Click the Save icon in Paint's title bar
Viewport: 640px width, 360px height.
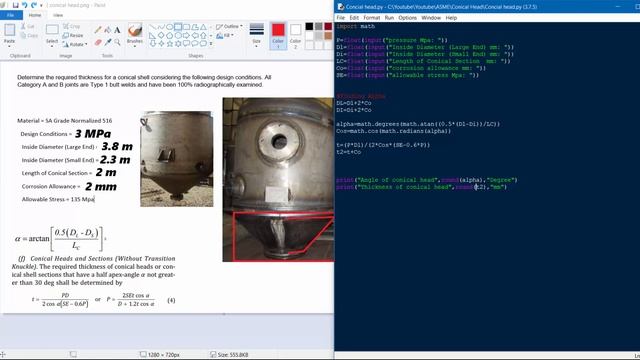16,5
